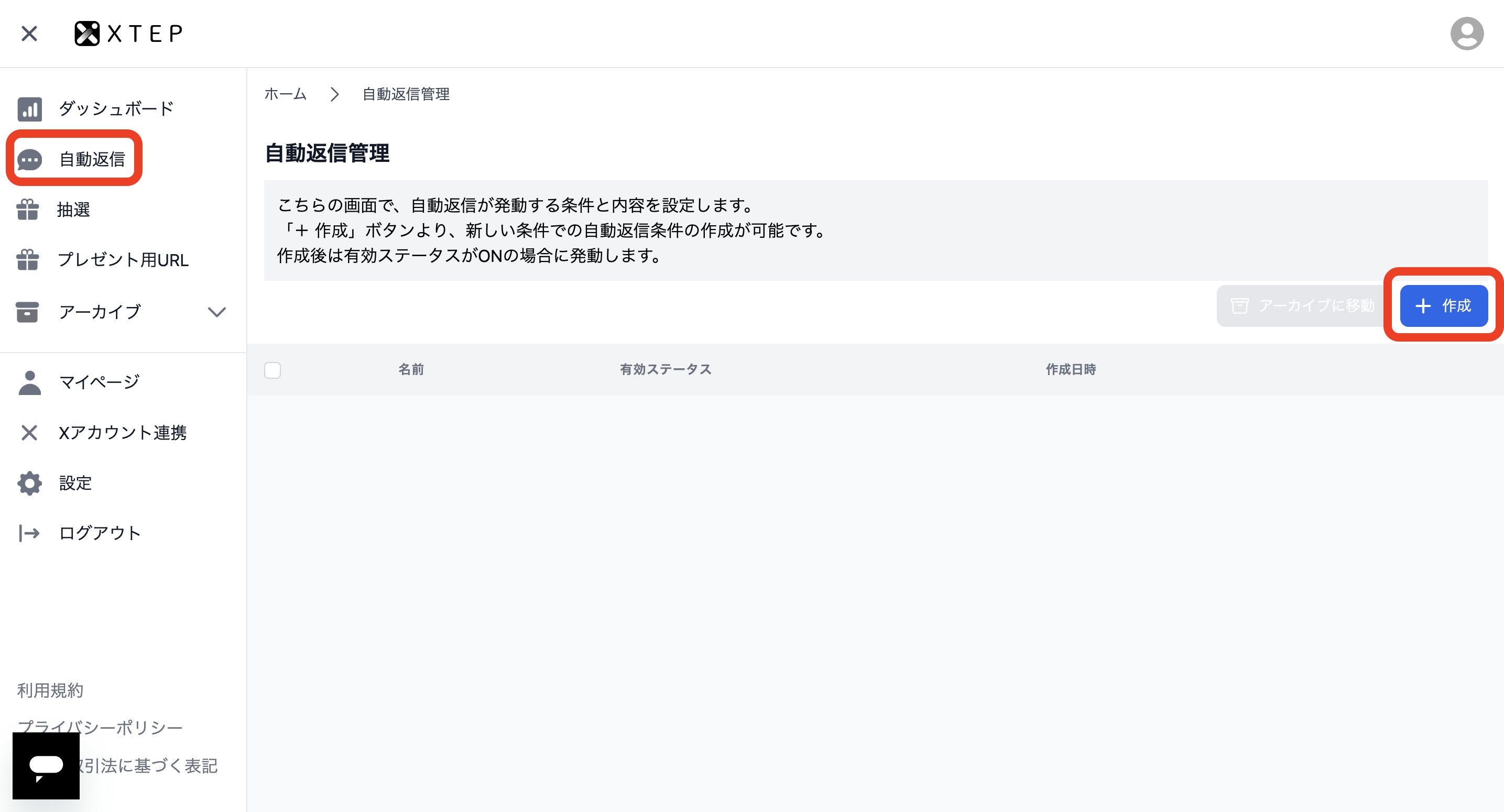Open the chat support widget
The height and width of the screenshot is (812, 1504).
(x=46, y=765)
